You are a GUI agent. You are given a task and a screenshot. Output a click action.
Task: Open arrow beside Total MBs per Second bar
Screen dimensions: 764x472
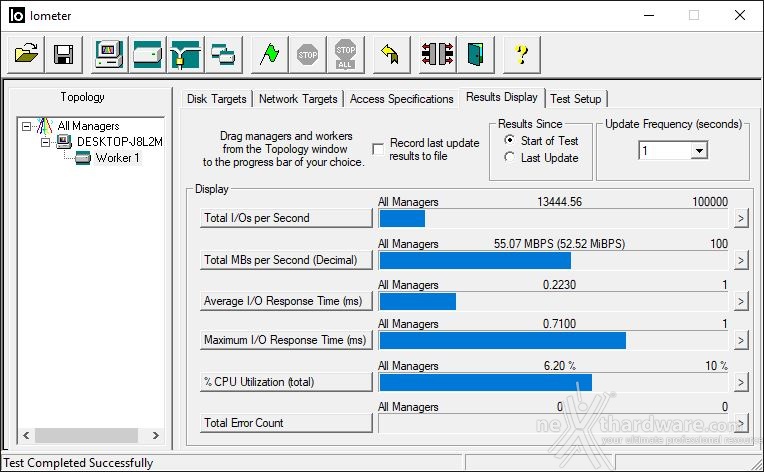741,260
